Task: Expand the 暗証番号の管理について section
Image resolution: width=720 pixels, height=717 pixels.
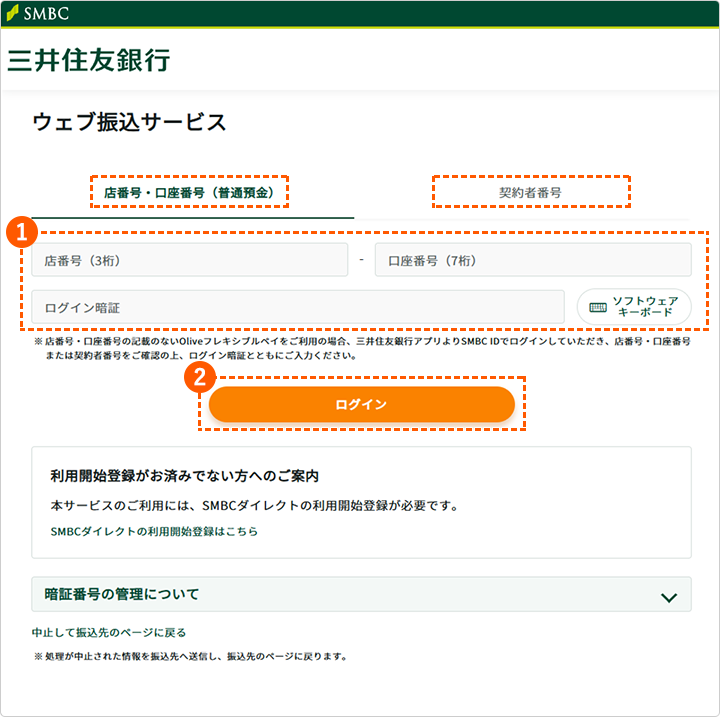Action: [361, 594]
